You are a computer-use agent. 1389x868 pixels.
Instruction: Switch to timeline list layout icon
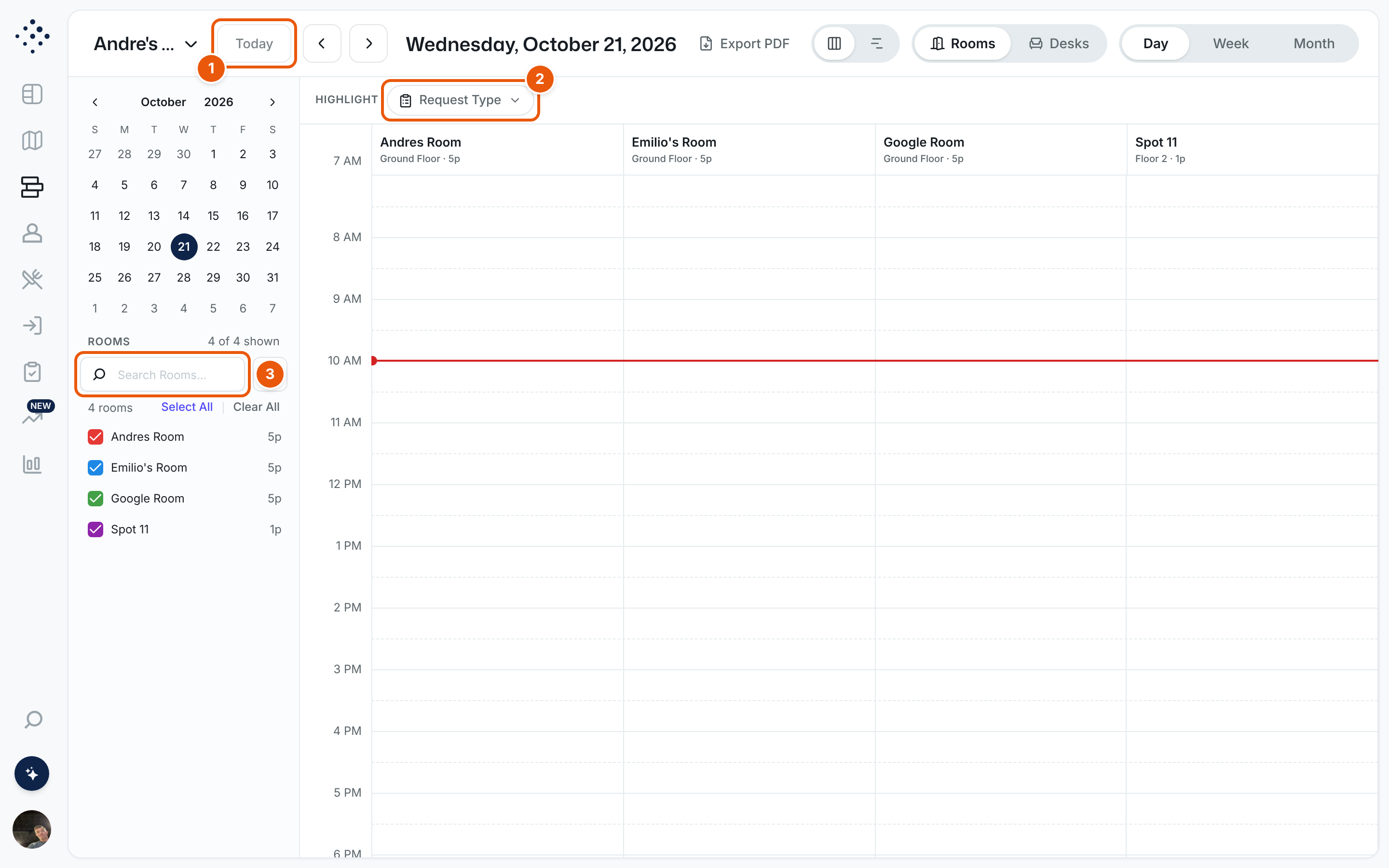[x=876, y=43]
